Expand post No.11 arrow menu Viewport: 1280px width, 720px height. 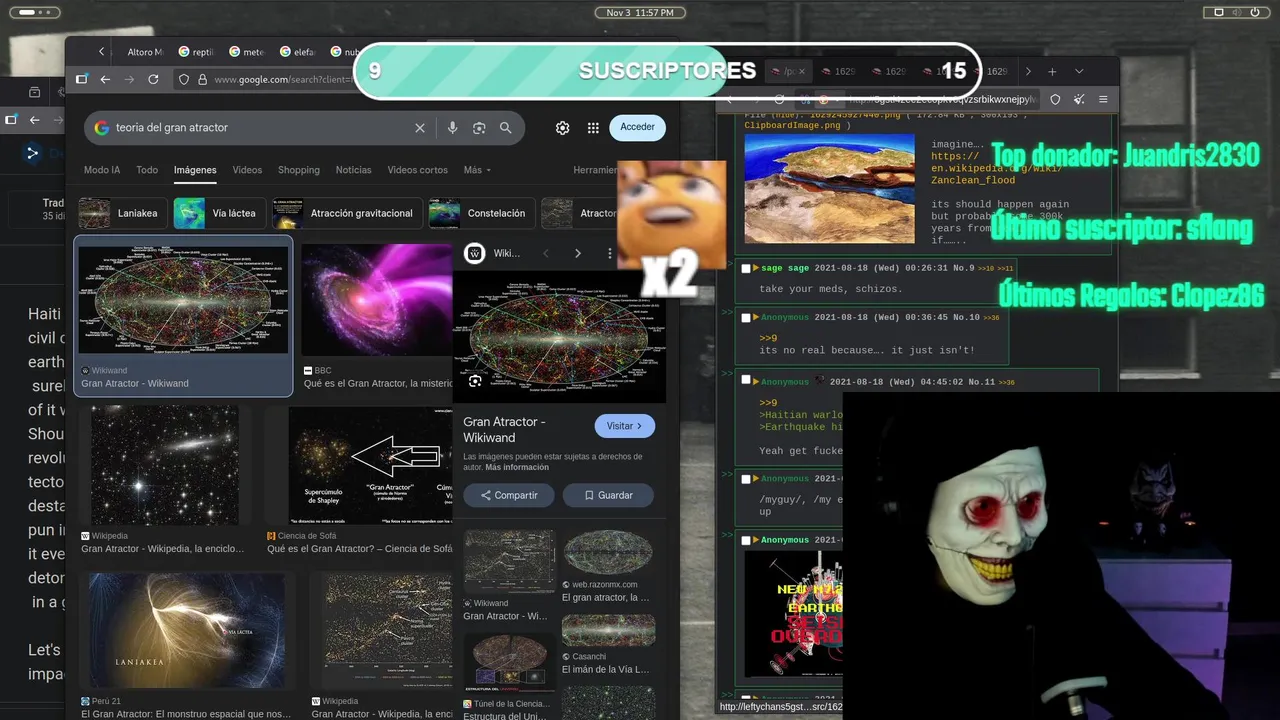point(755,382)
